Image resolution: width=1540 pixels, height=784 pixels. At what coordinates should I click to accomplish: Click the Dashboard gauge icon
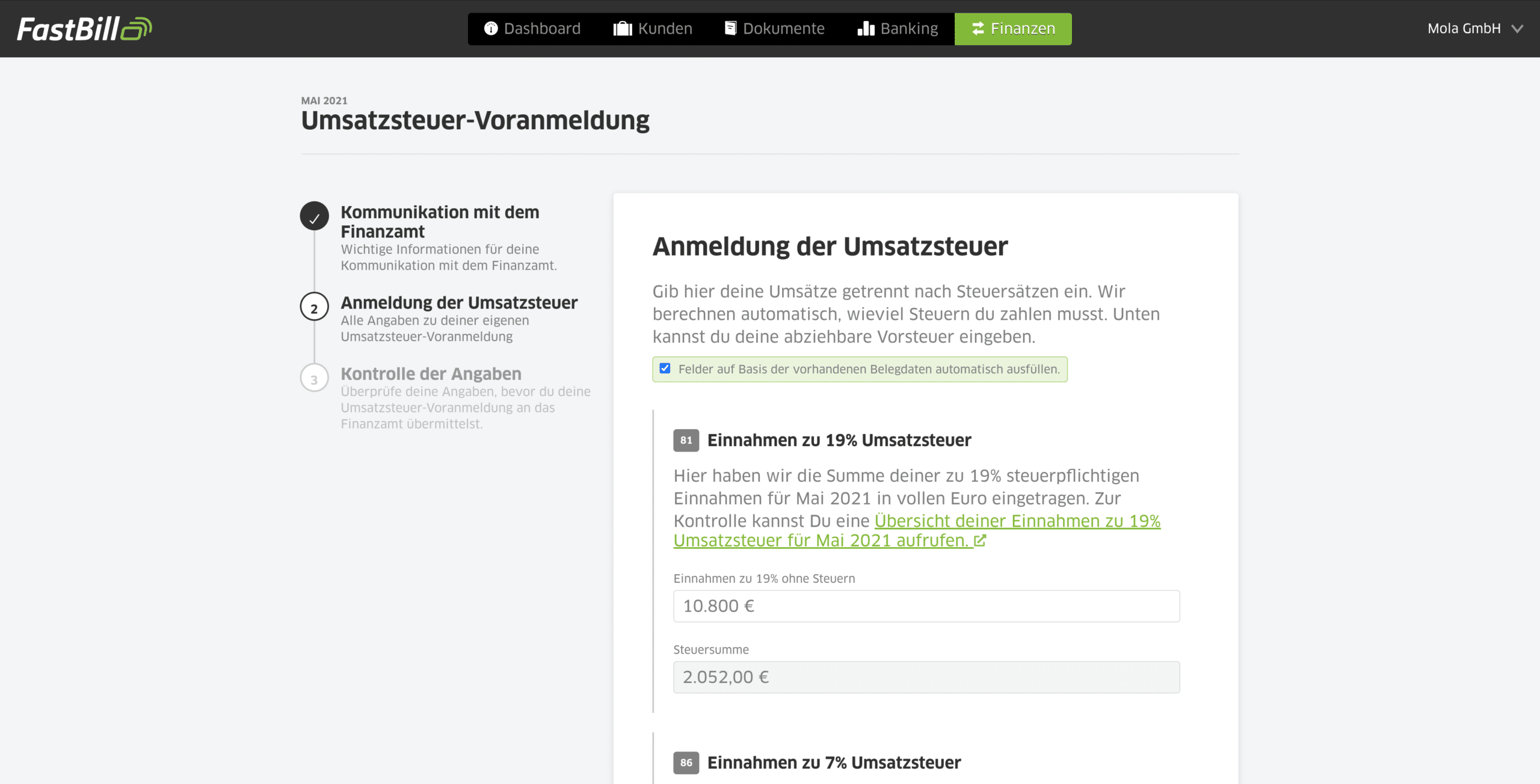tap(491, 29)
